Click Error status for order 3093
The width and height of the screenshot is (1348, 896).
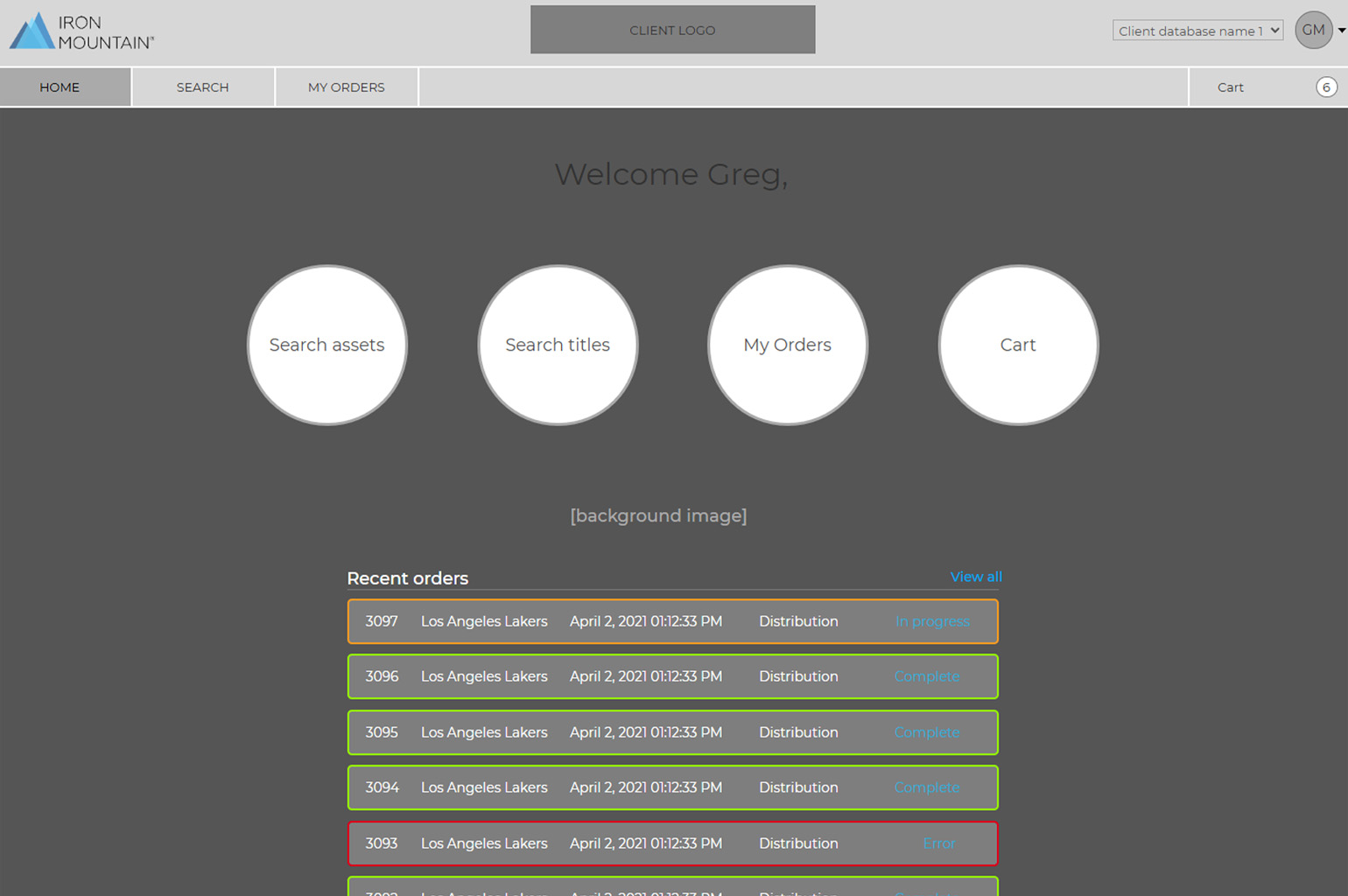click(938, 843)
